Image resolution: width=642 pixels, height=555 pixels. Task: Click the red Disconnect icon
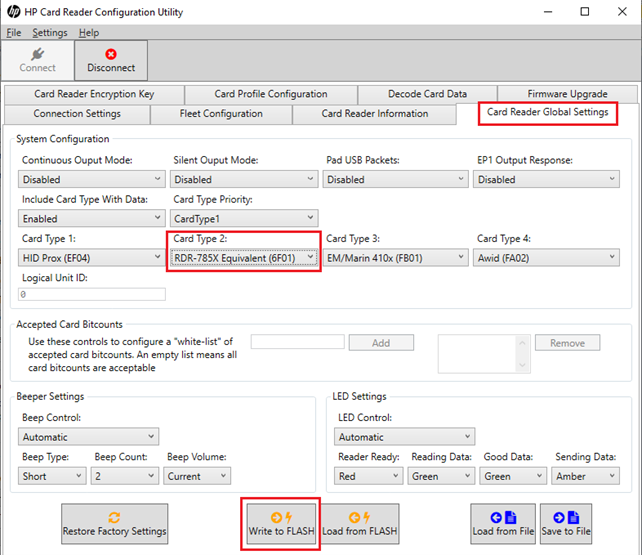point(111,54)
